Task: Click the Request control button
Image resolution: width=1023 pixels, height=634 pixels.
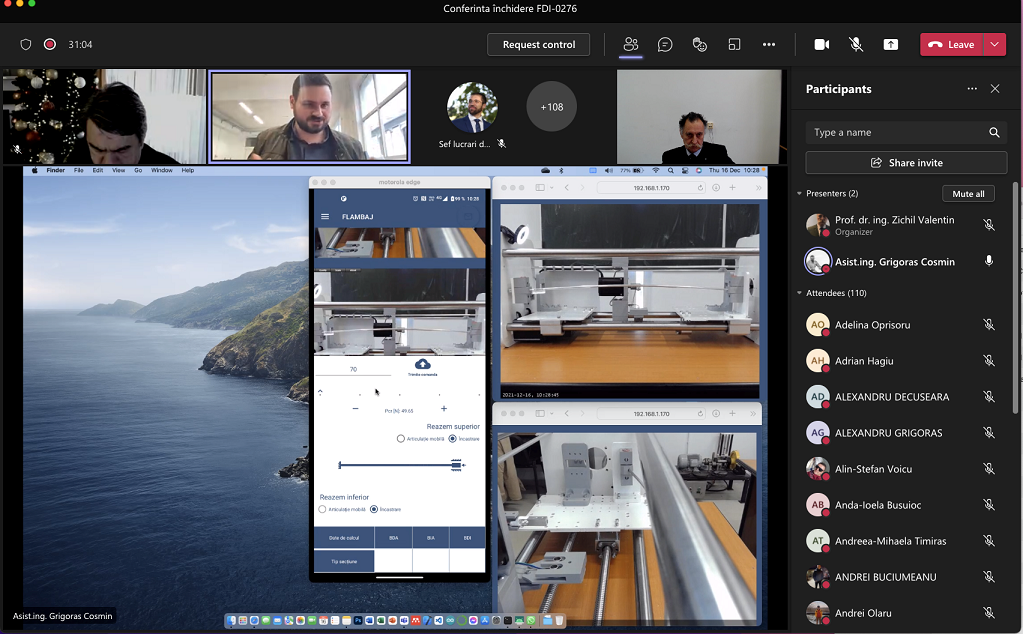Action: [538, 44]
